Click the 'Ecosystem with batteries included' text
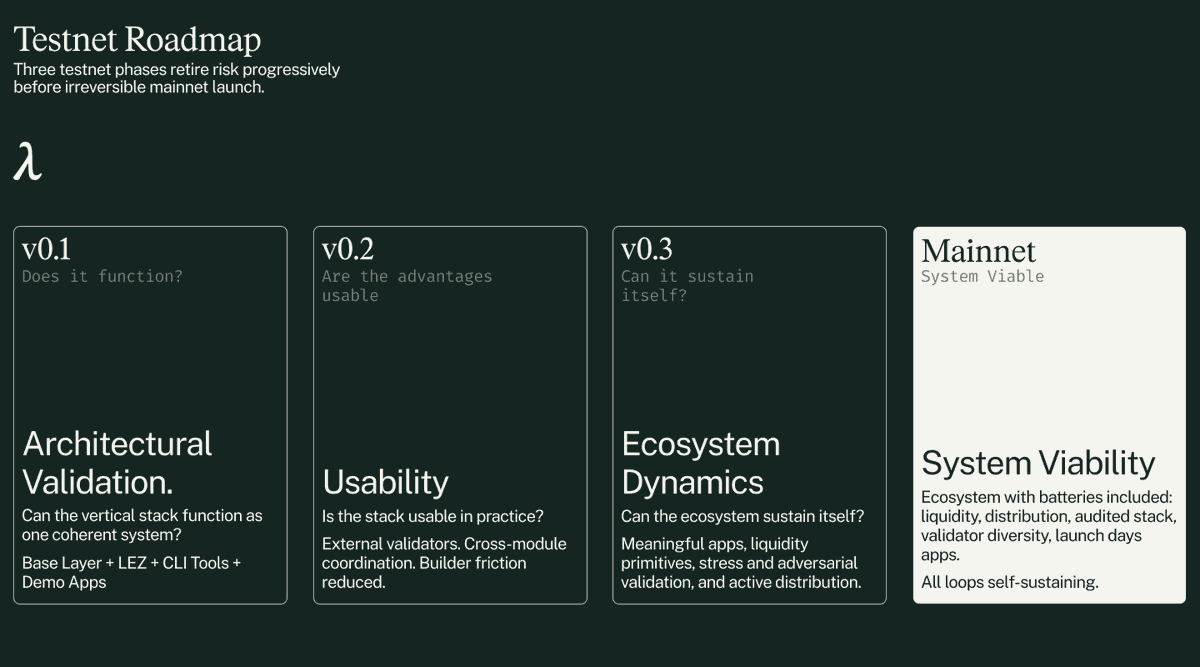Screen dimensions: 1200x667 coord(1048,526)
